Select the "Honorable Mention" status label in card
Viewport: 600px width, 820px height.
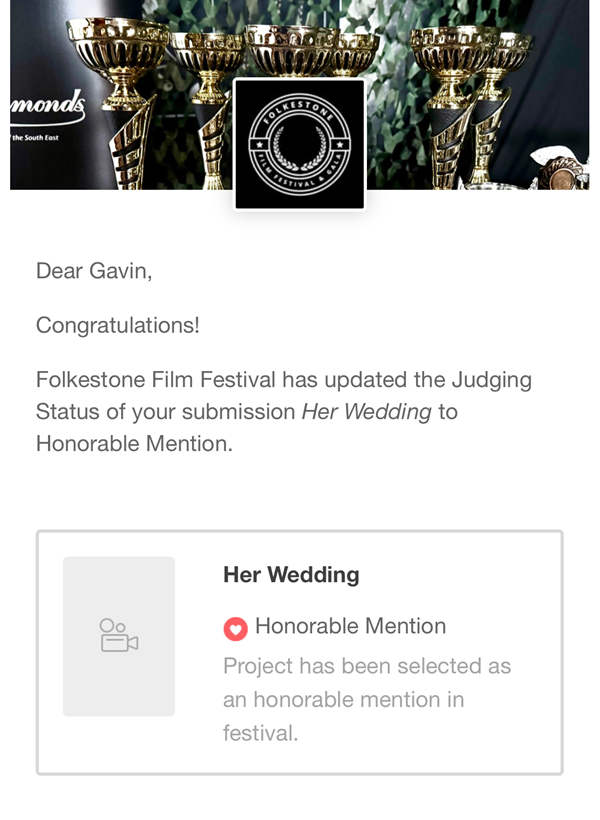click(x=350, y=627)
